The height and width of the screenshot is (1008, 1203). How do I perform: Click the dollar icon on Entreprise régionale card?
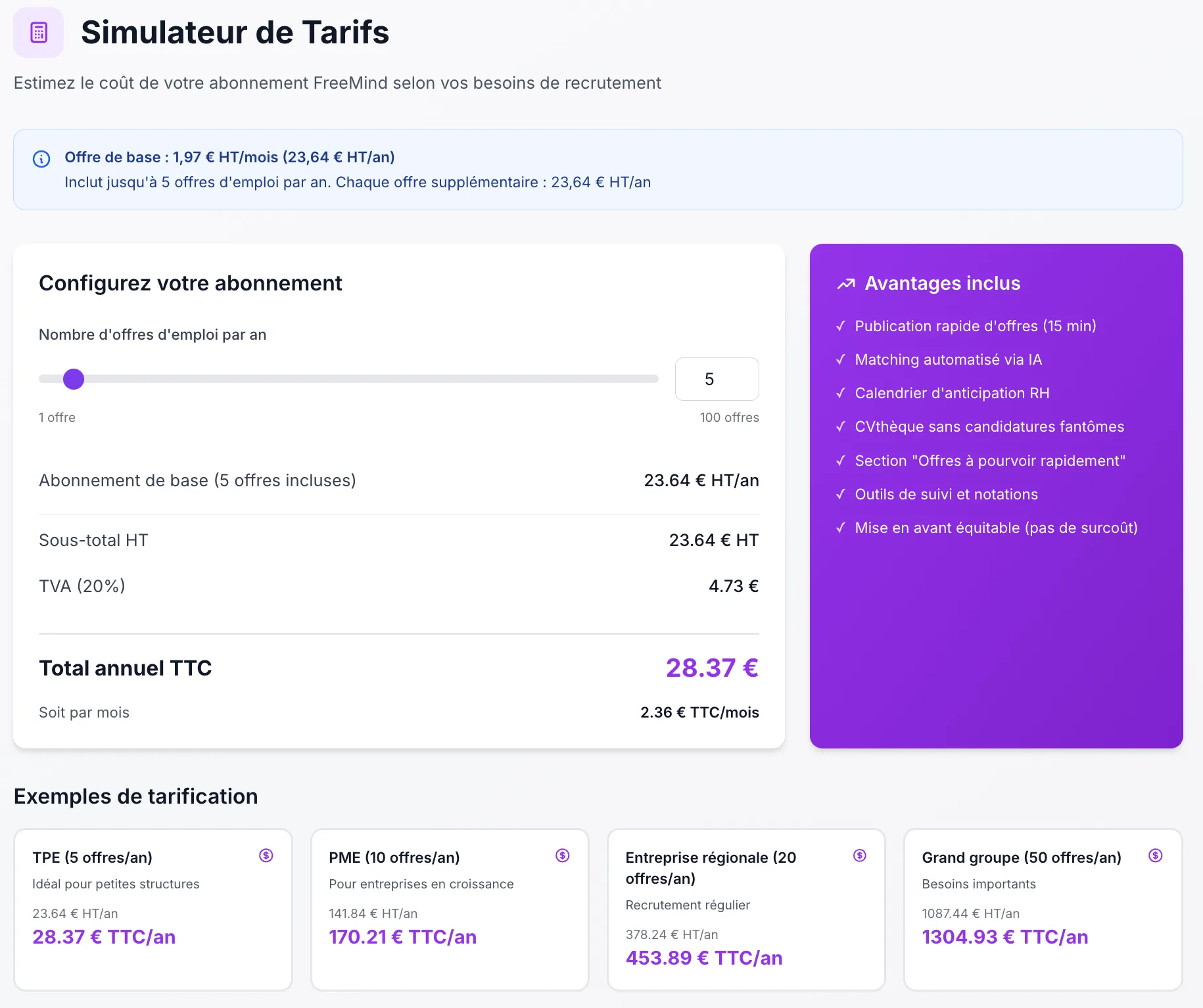(x=859, y=856)
